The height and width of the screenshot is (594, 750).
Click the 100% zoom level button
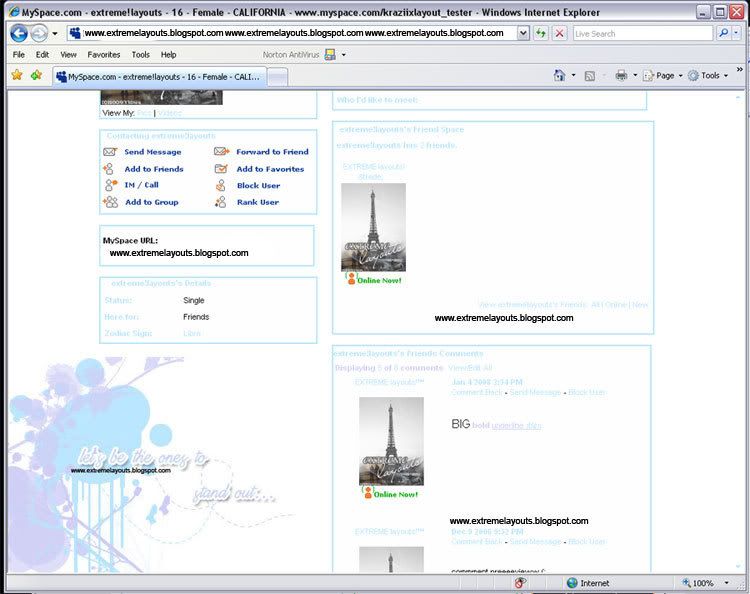[698, 583]
